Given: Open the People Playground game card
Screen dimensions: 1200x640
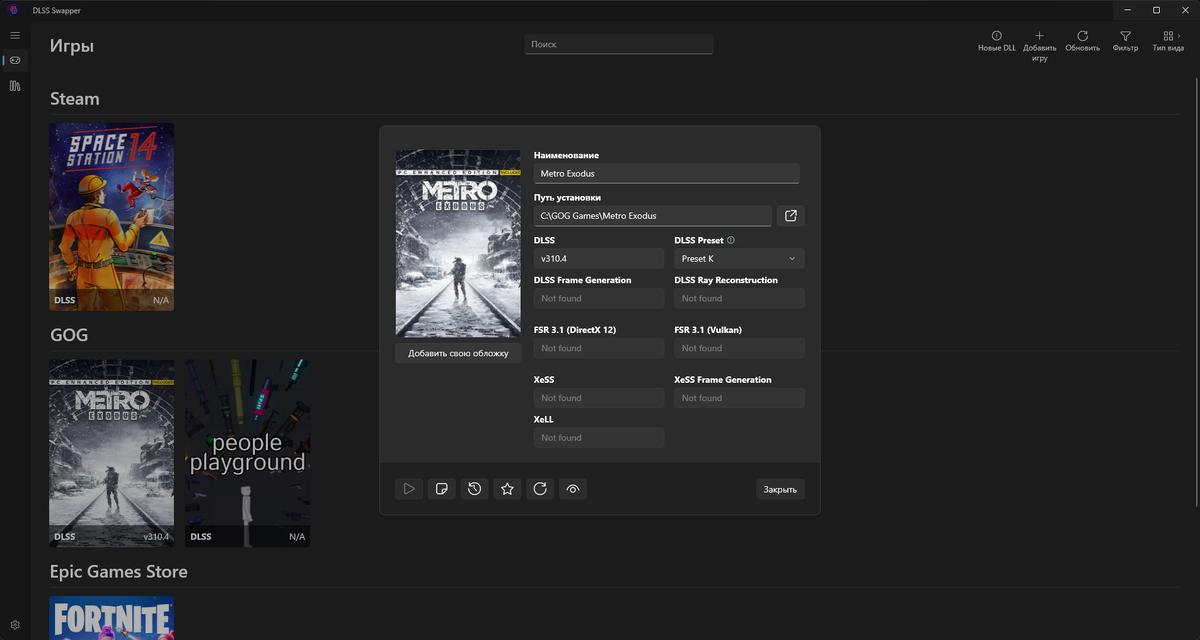Looking at the screenshot, I should (x=247, y=453).
